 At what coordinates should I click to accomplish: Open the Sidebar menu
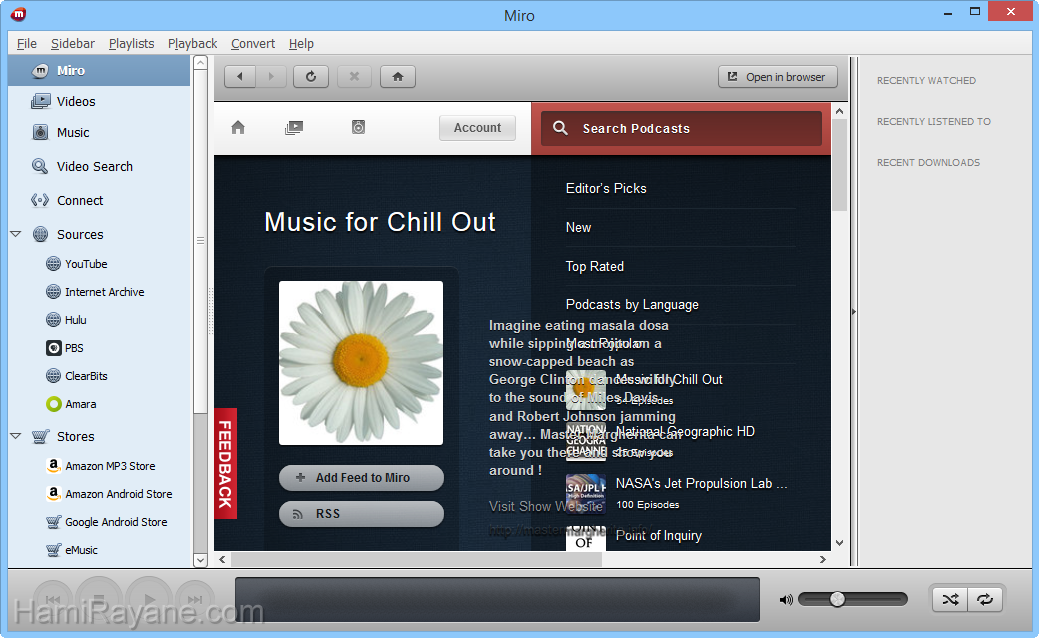[x=73, y=44]
